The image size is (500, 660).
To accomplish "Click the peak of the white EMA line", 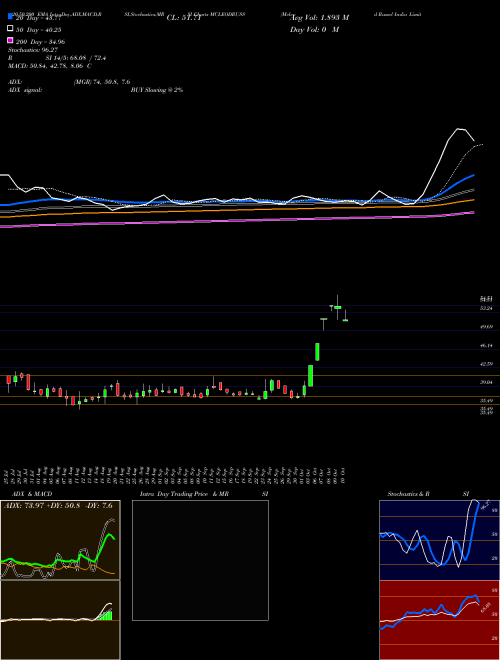I will 460,129.
